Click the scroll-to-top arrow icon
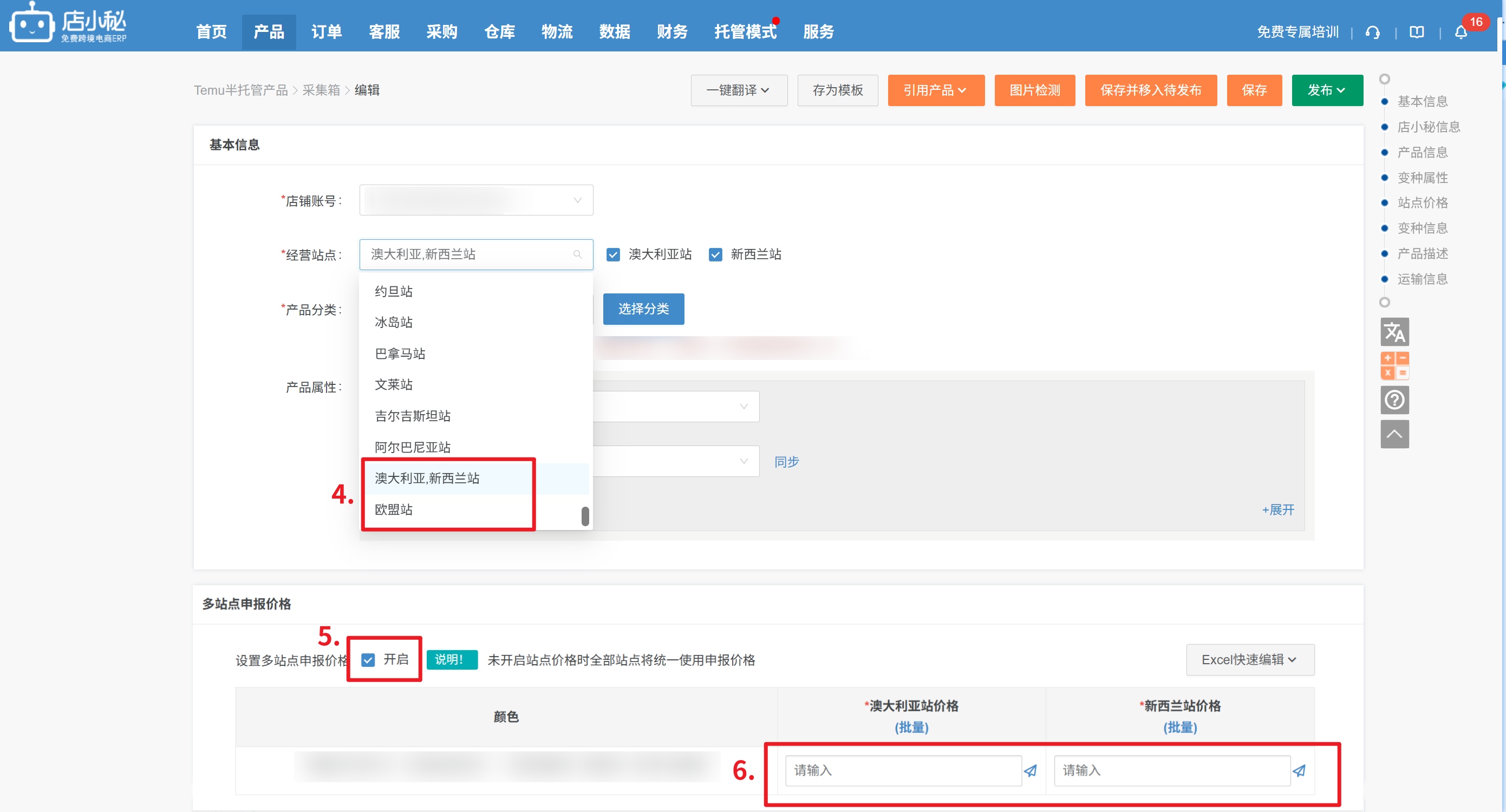The height and width of the screenshot is (812, 1506). (1394, 434)
